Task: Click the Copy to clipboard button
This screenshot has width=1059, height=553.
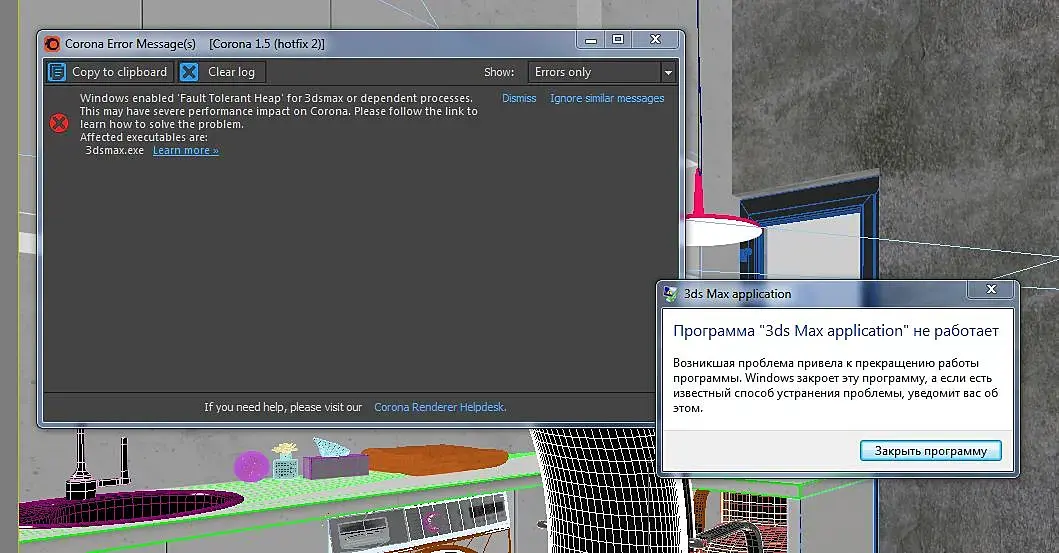Action: point(109,72)
